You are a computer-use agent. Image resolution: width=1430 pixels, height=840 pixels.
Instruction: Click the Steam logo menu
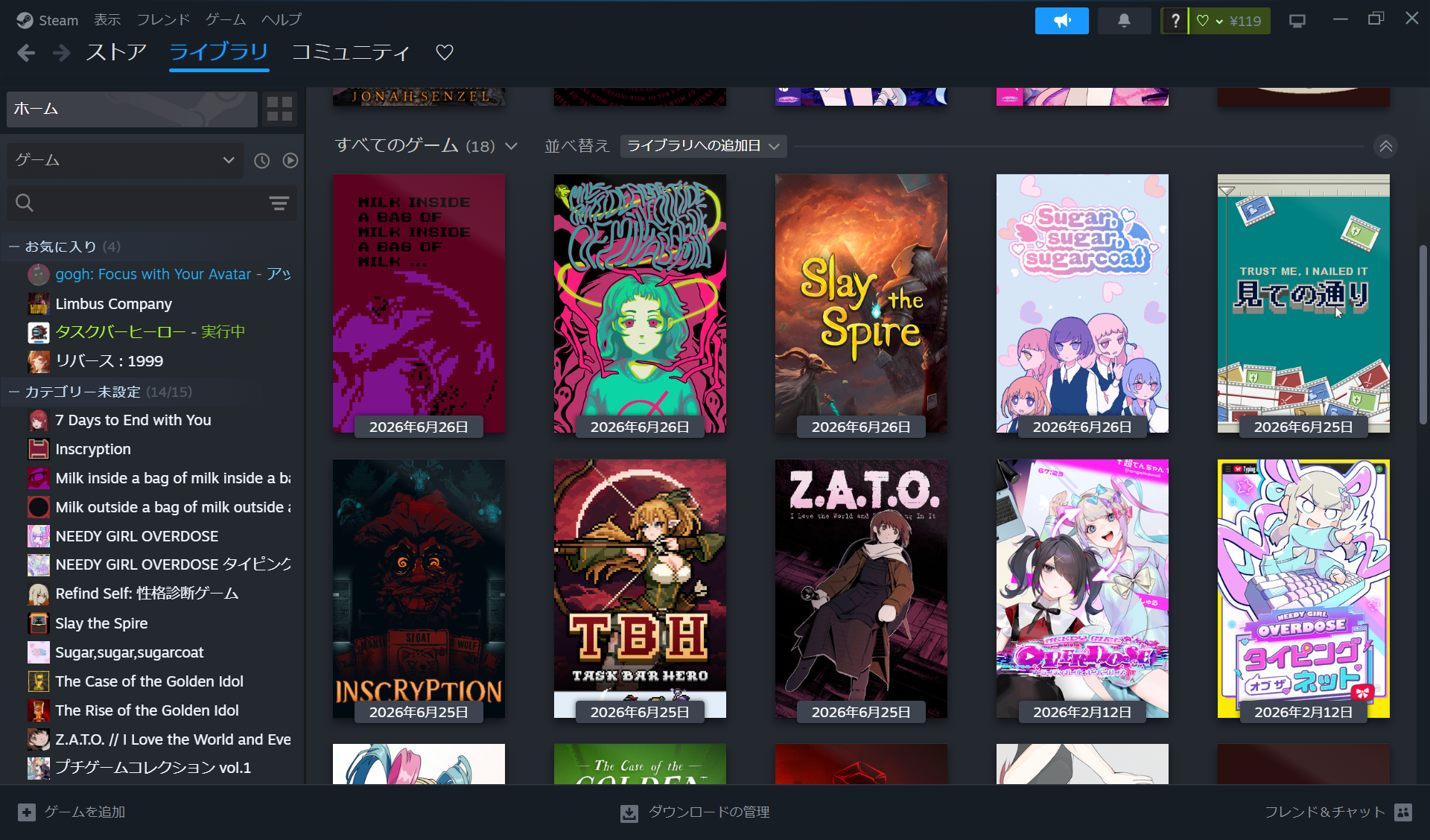[x=25, y=20]
